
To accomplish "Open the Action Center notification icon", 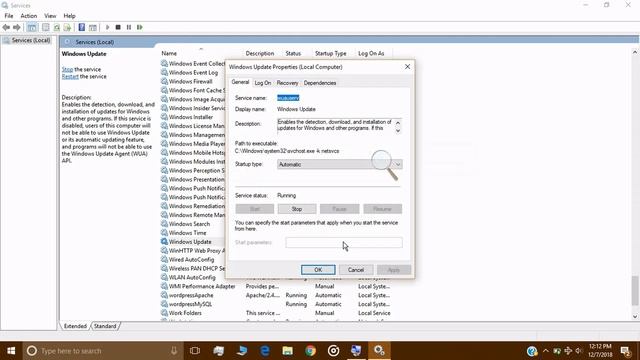I will (x=626, y=351).
